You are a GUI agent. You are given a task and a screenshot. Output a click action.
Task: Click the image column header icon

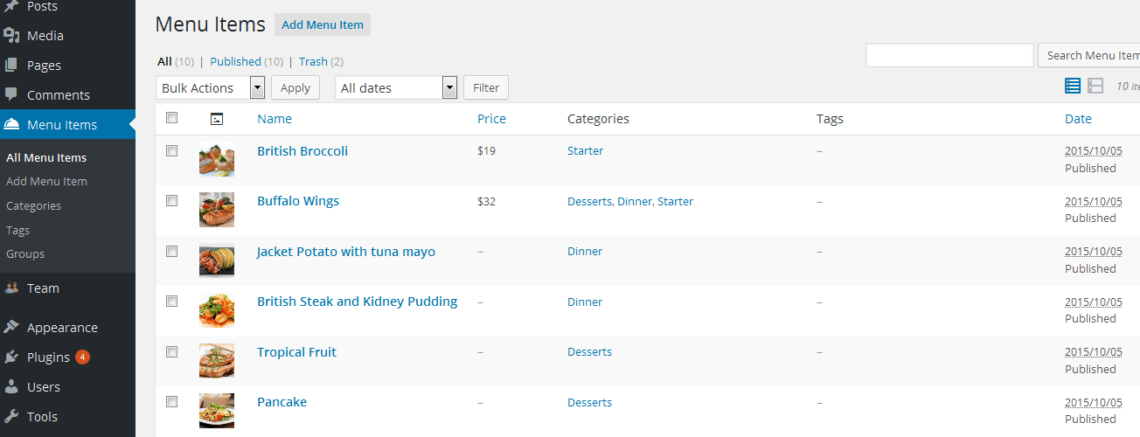point(216,119)
